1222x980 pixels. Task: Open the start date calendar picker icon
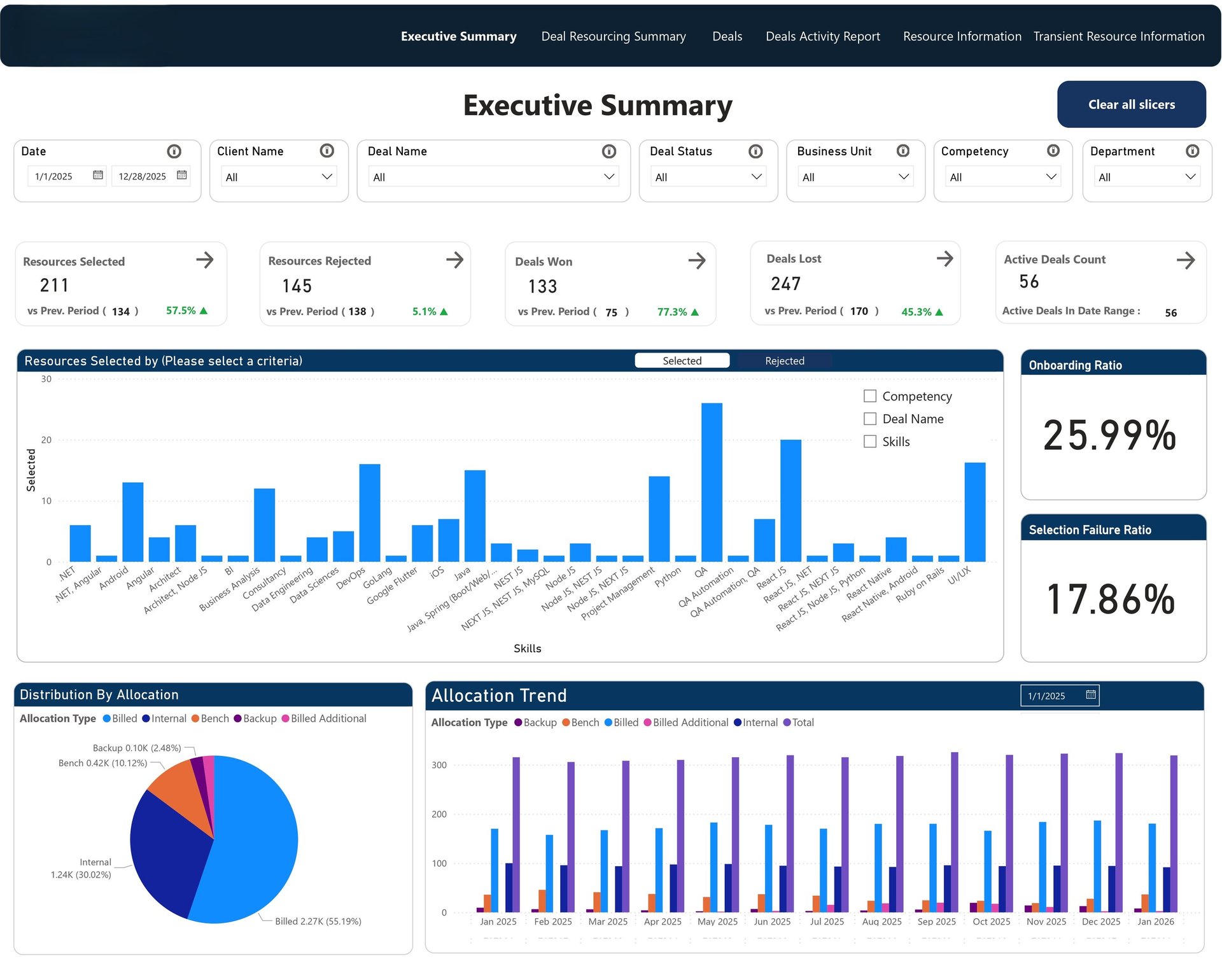tap(98, 176)
